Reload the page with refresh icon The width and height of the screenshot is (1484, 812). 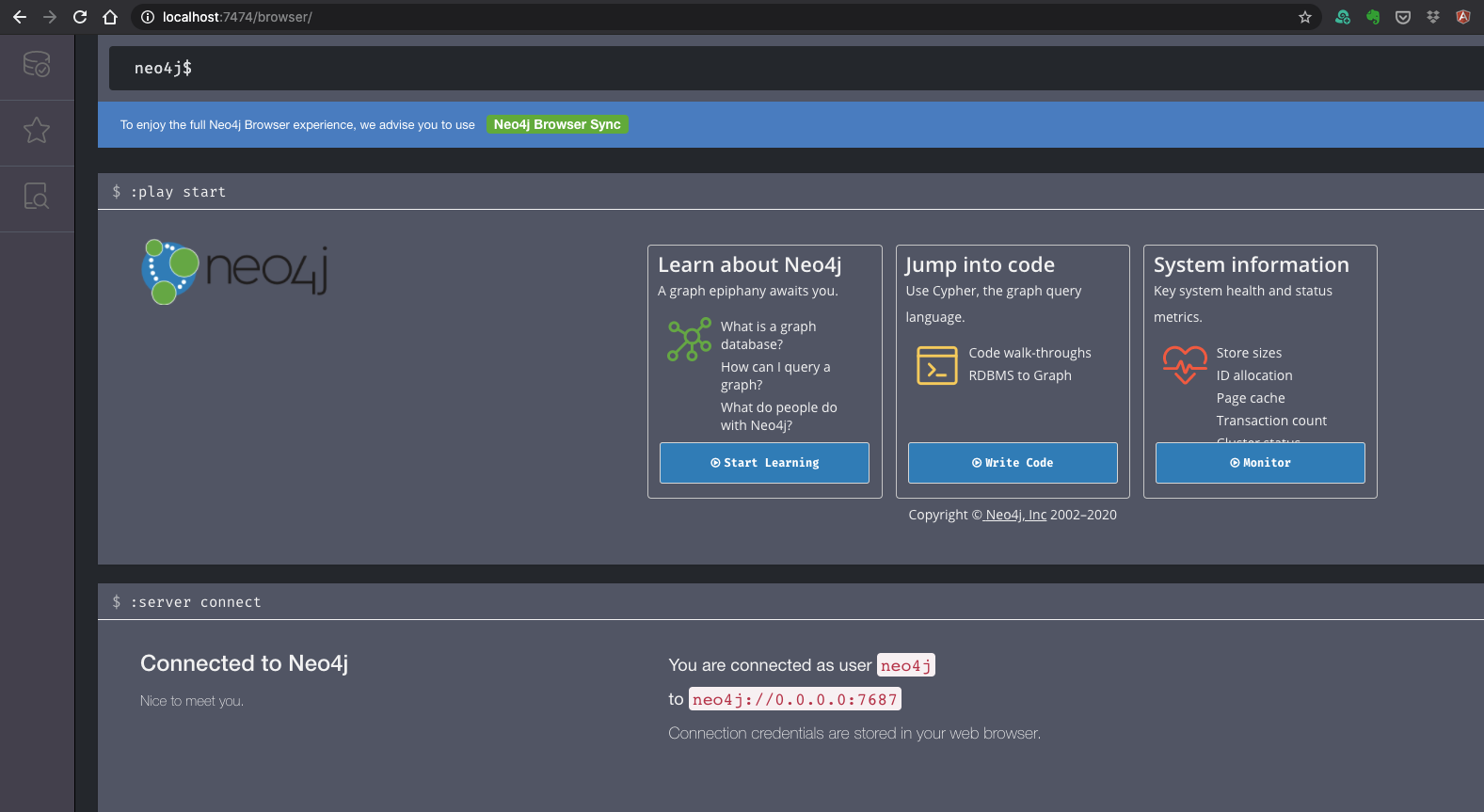click(80, 17)
